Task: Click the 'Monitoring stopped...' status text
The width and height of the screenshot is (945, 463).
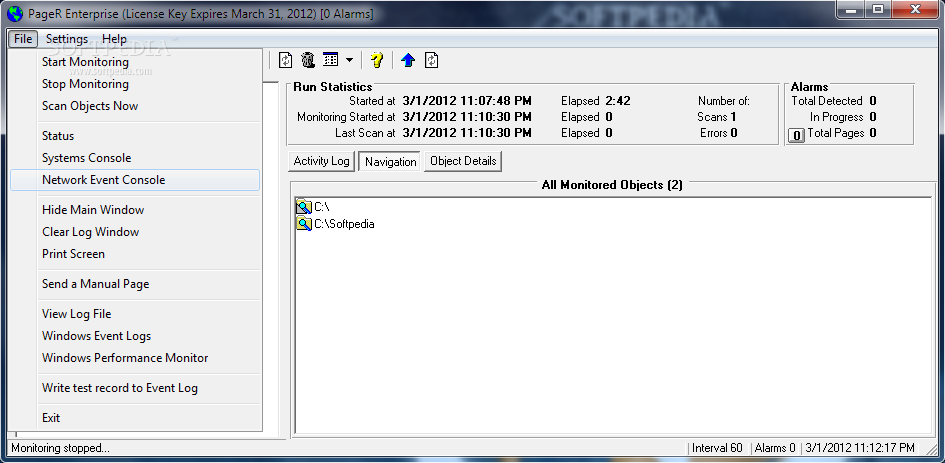Action: (x=60, y=448)
